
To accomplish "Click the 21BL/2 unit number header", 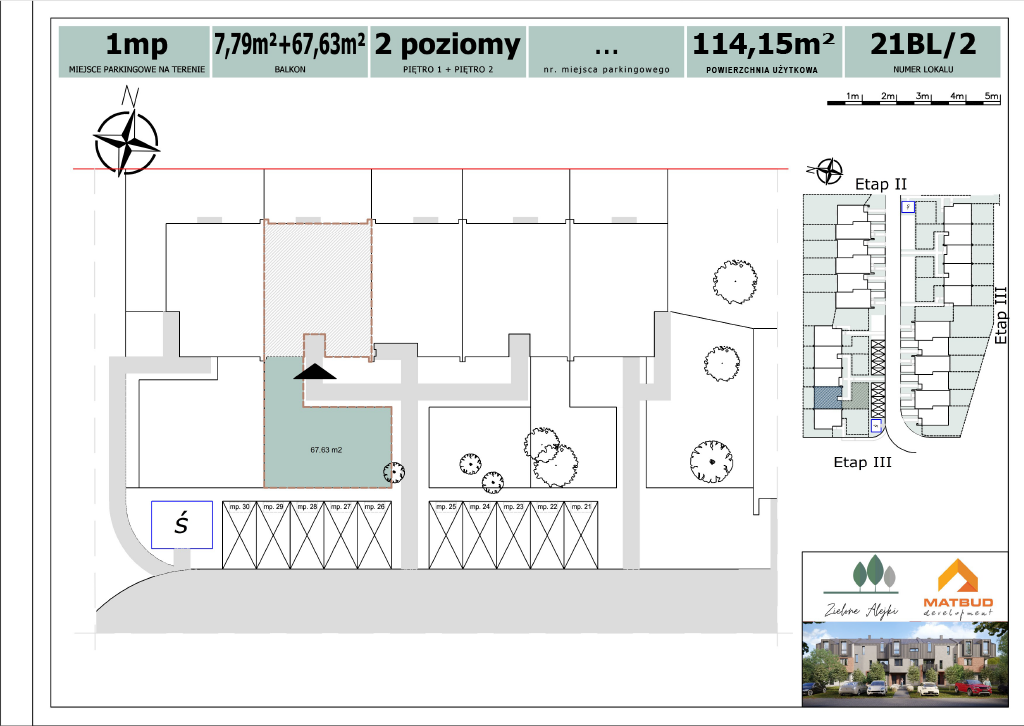I will point(922,52).
